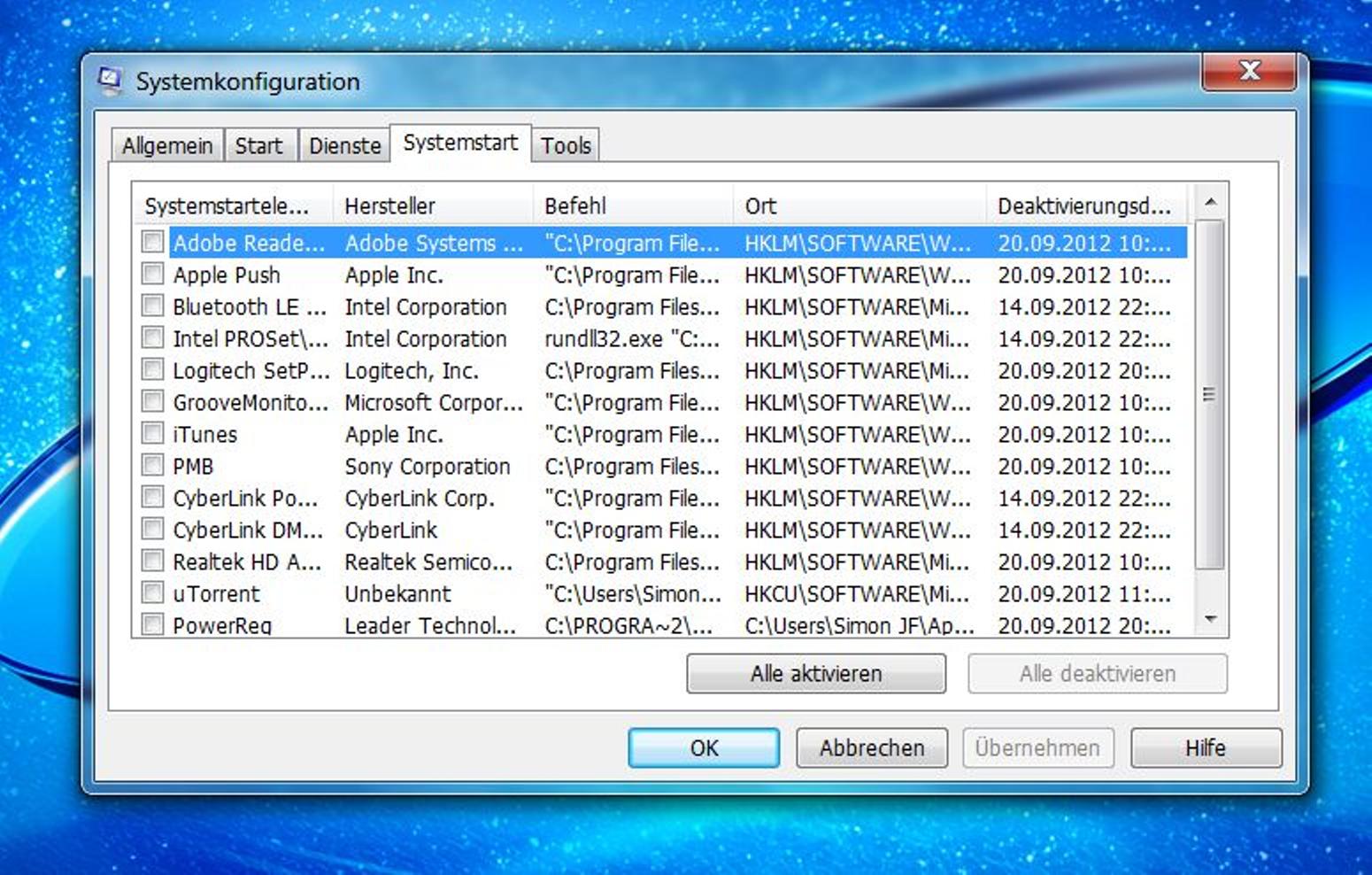The width and height of the screenshot is (1372, 875).
Task: Click the 'C:\Users\Simon JF\Ap...' location cell
Action: 859,625
